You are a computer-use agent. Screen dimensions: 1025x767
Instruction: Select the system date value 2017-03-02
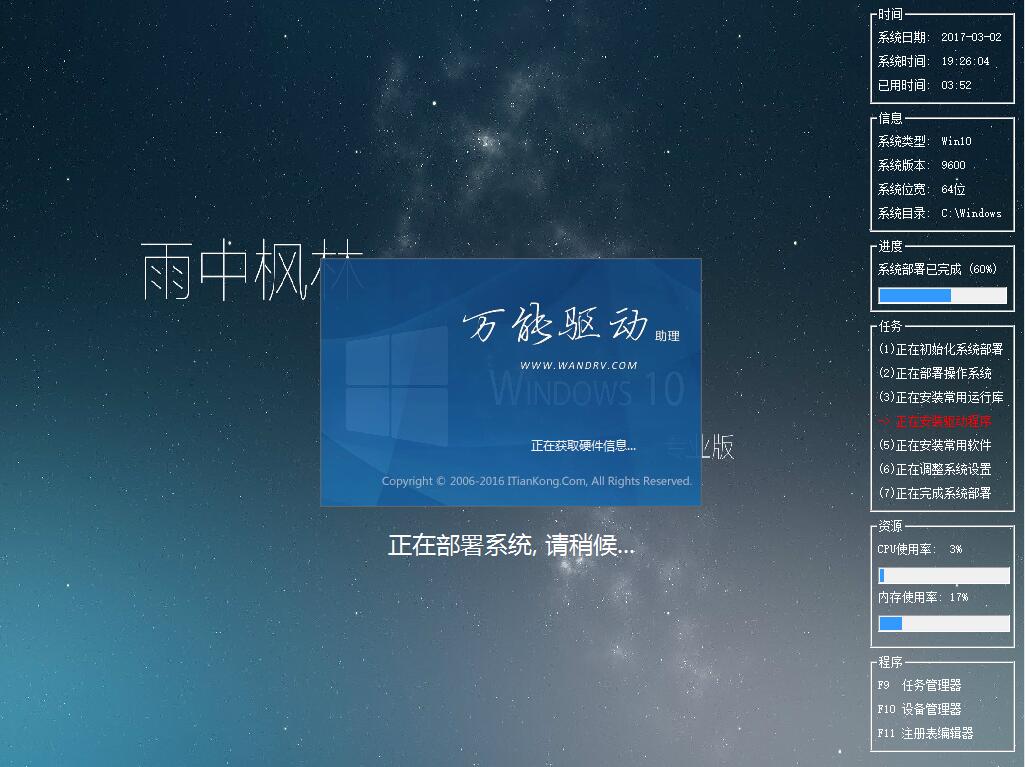click(971, 37)
